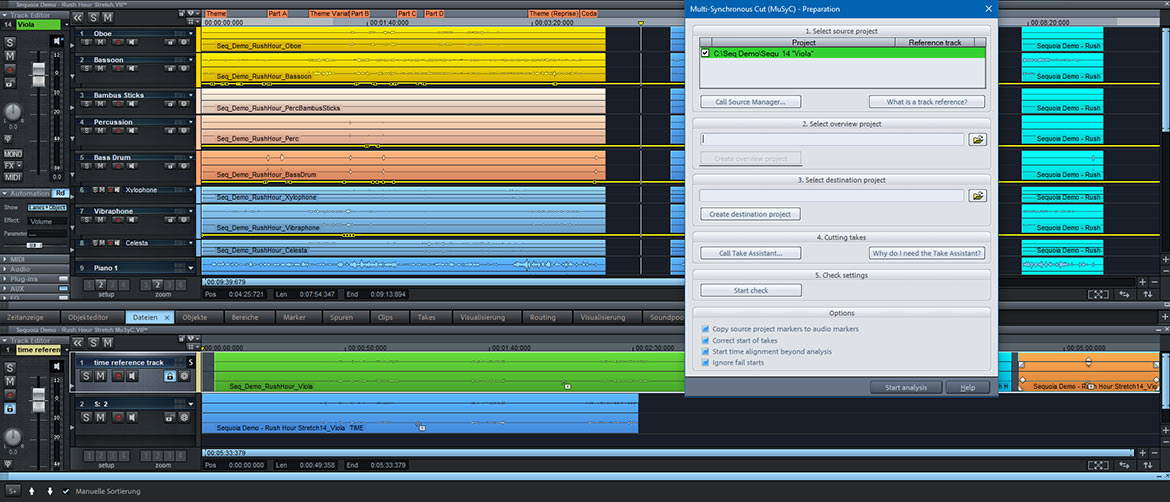Click Start analysis button
Screen dimensions: 1170x502
[905, 387]
